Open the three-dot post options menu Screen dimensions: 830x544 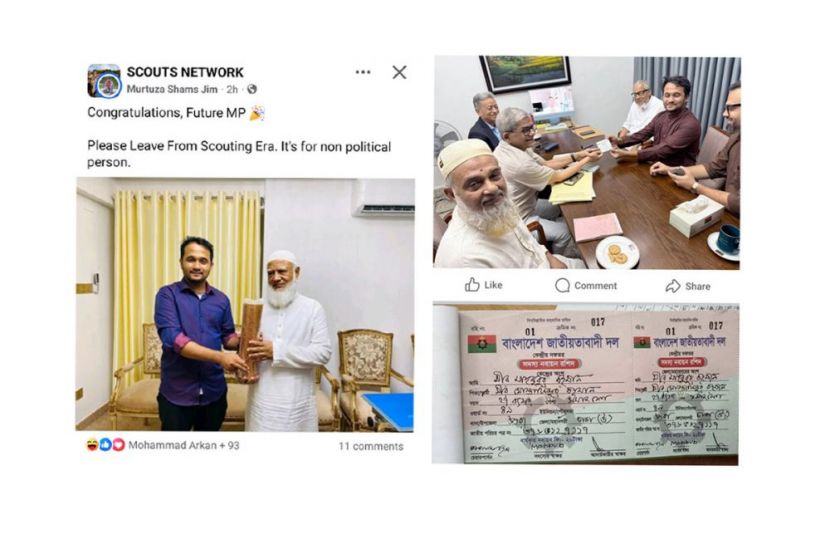363,72
